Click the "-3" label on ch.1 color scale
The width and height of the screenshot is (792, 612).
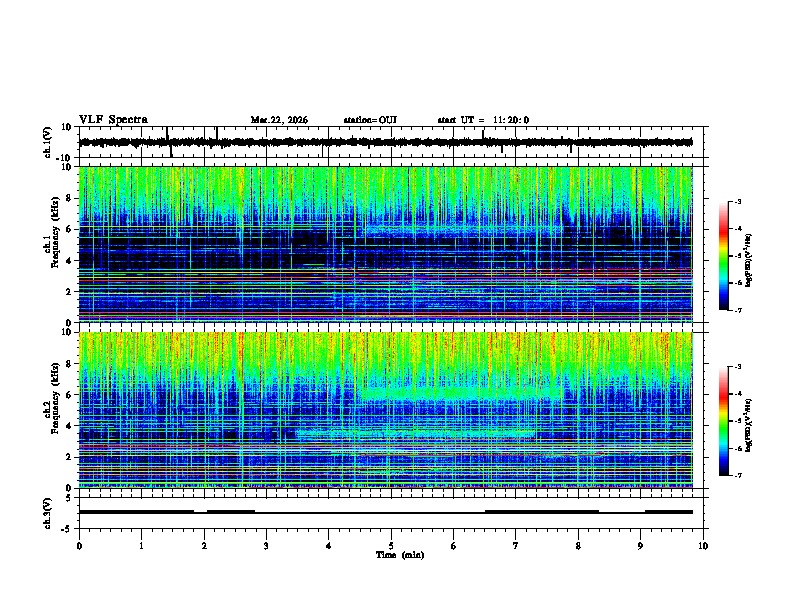(738, 201)
